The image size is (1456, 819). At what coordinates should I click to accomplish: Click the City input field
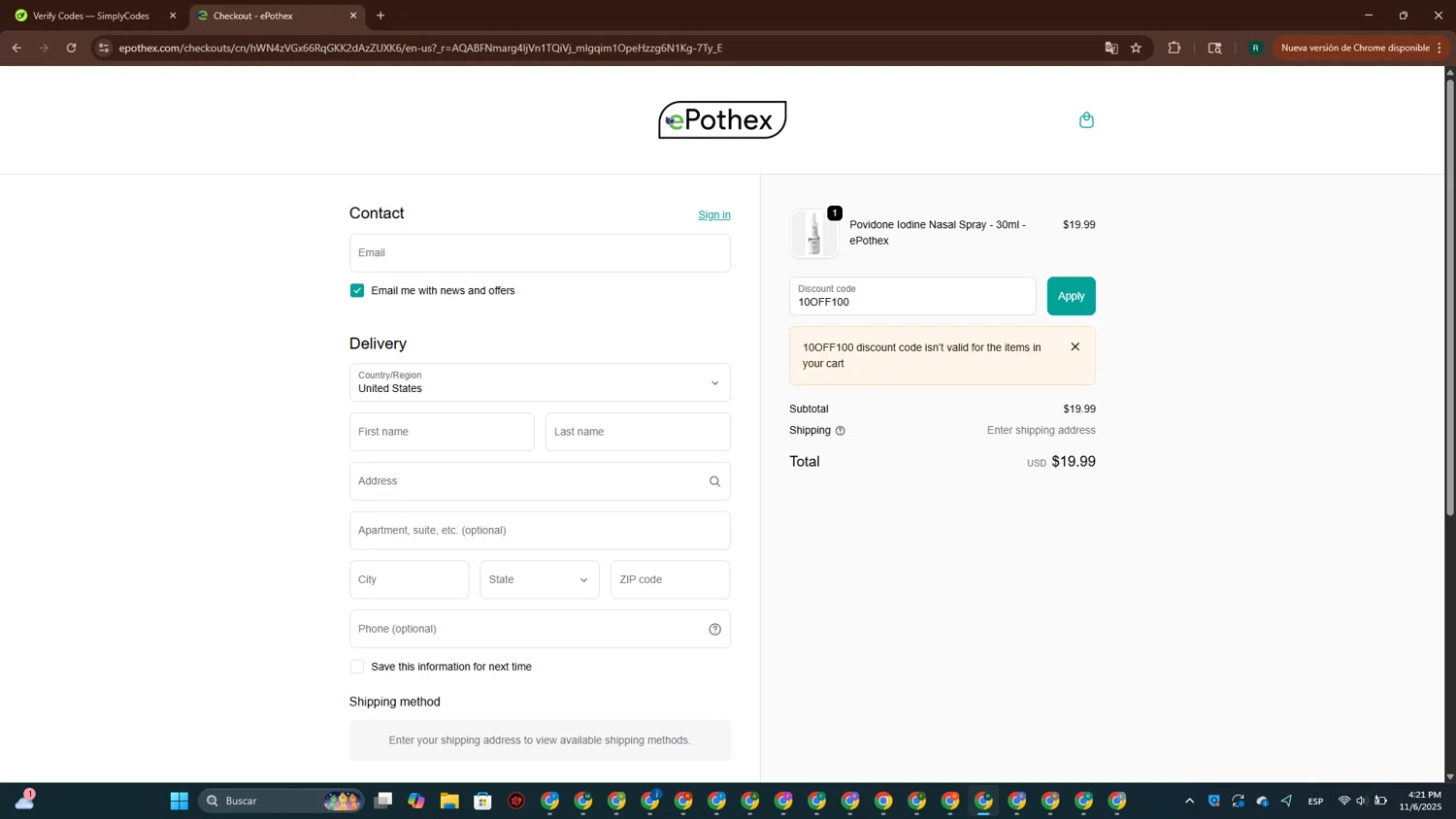point(410,579)
